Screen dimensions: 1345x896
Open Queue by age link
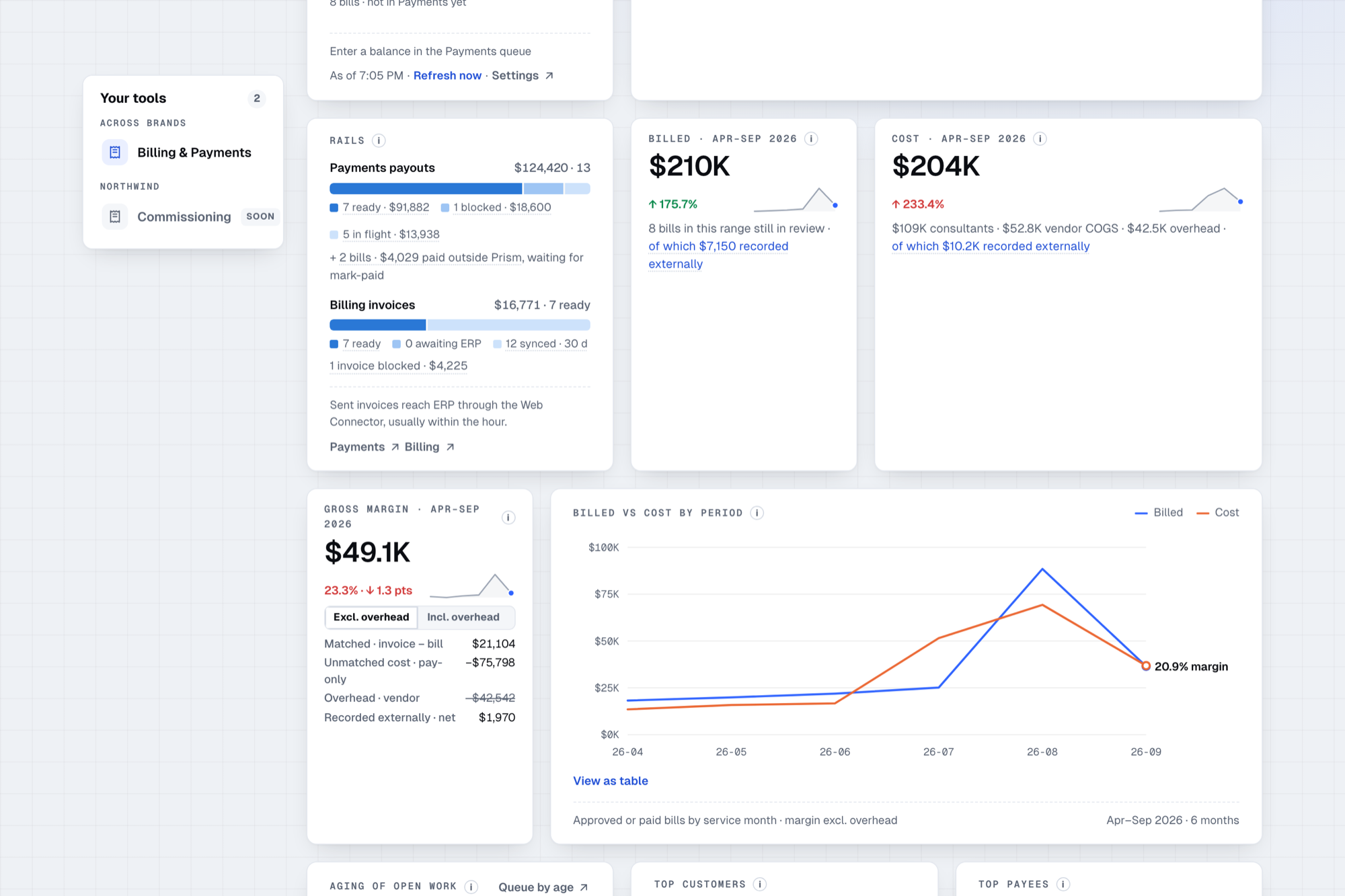point(543,887)
